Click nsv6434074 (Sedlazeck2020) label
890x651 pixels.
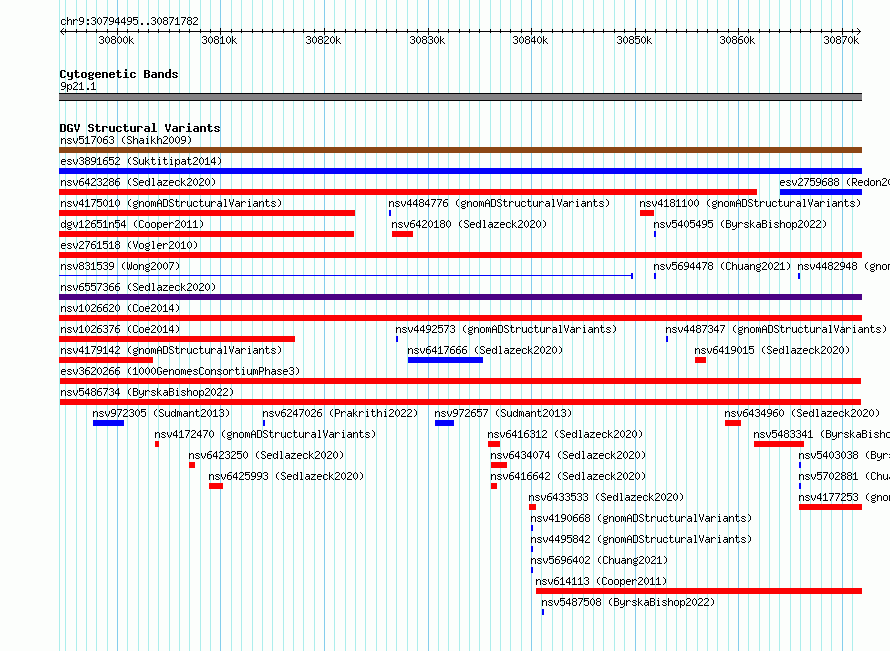tap(568, 455)
